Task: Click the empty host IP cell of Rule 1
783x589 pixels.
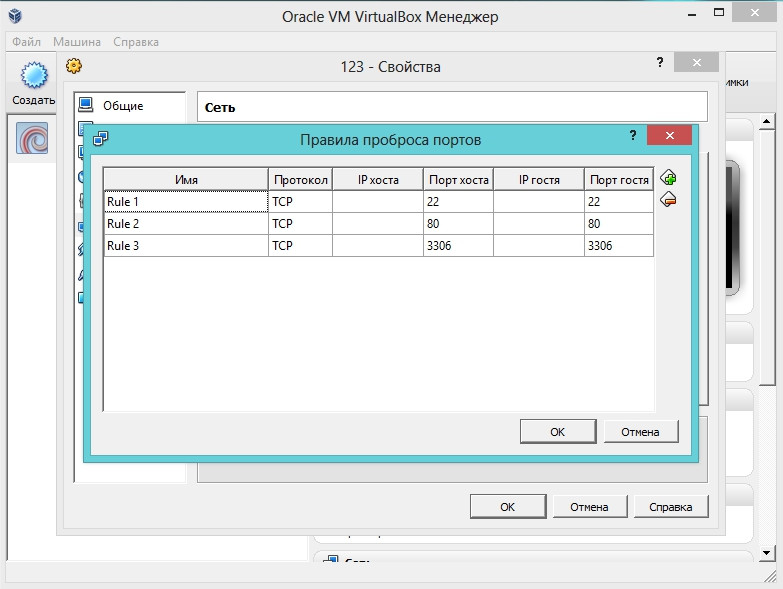Action: (x=378, y=202)
